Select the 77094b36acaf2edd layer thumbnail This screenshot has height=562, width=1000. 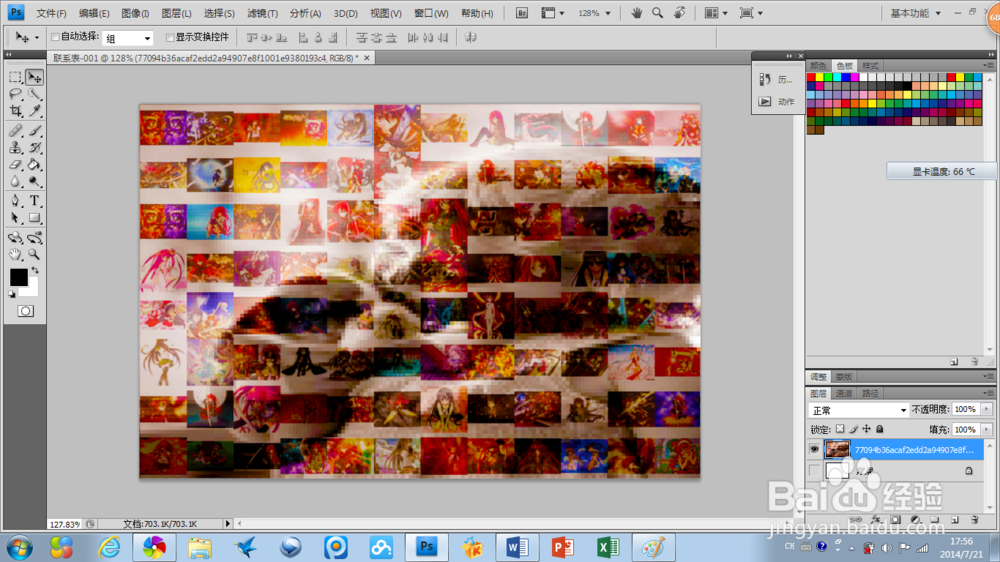tap(837, 449)
